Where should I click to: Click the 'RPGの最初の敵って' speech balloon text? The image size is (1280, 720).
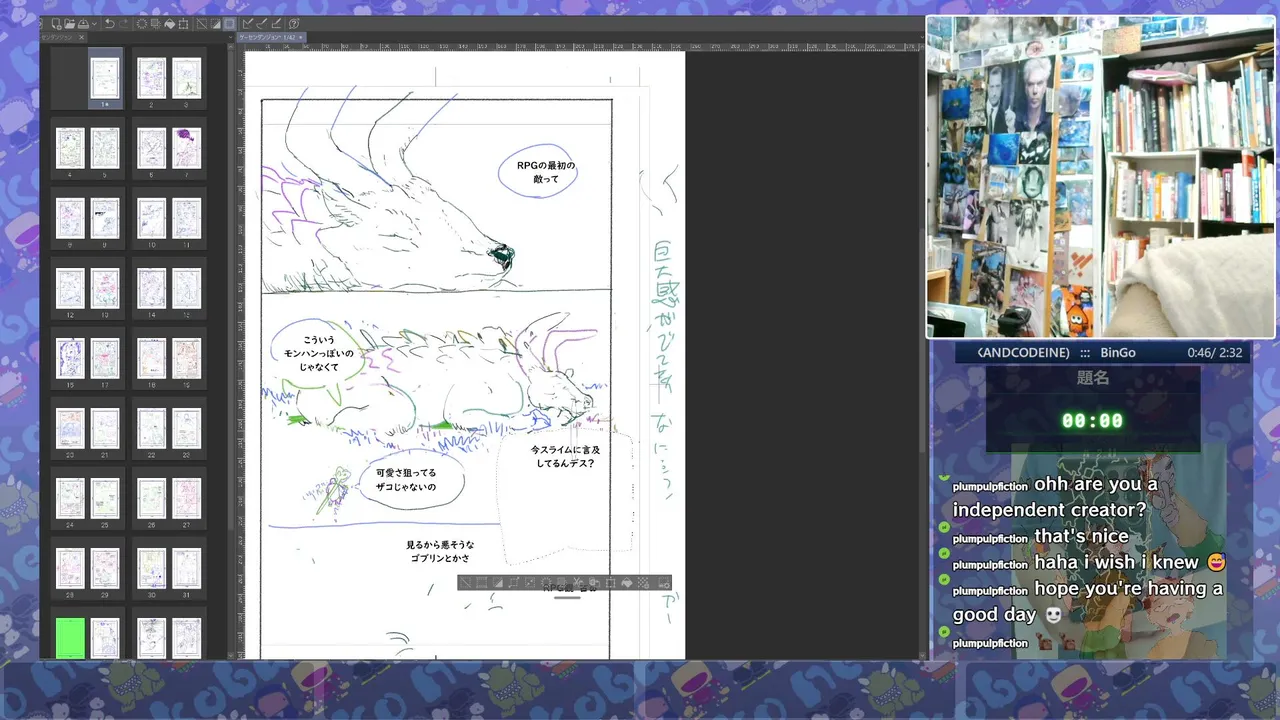point(546,171)
